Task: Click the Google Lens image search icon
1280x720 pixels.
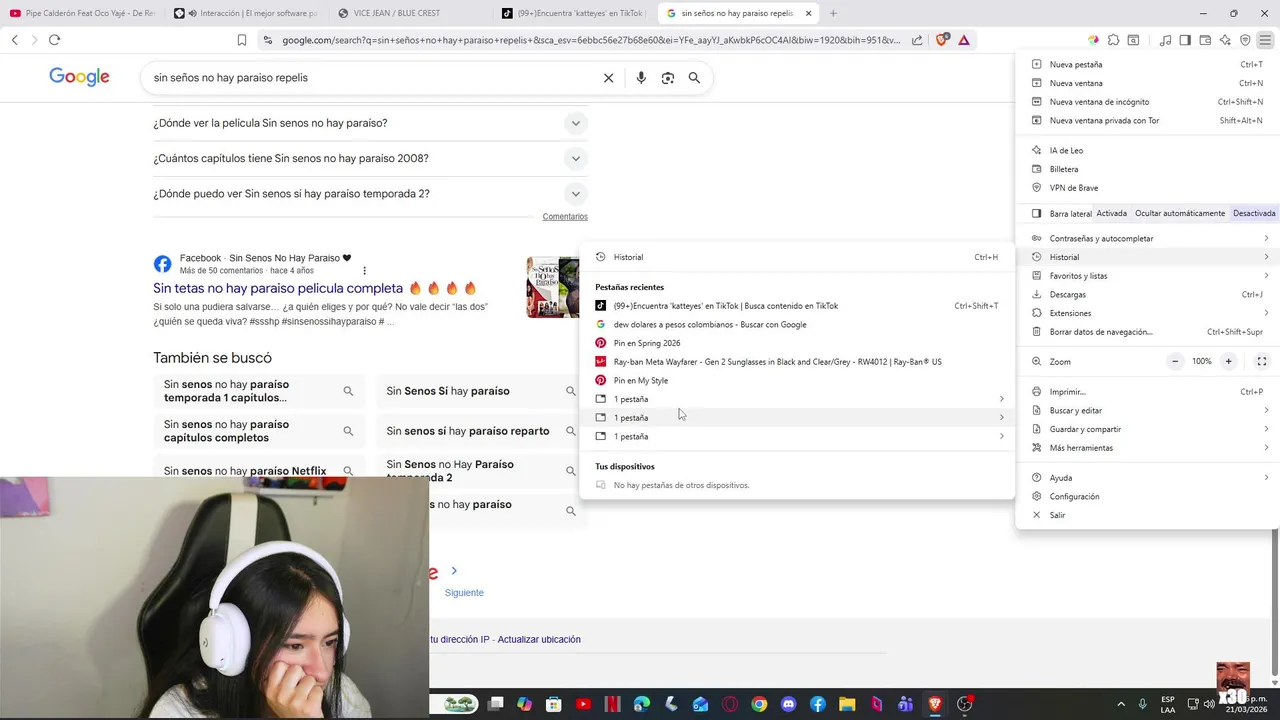Action: tap(668, 78)
